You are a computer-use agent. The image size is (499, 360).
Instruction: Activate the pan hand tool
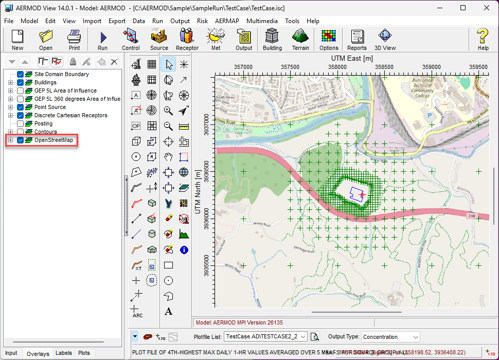[x=168, y=157]
